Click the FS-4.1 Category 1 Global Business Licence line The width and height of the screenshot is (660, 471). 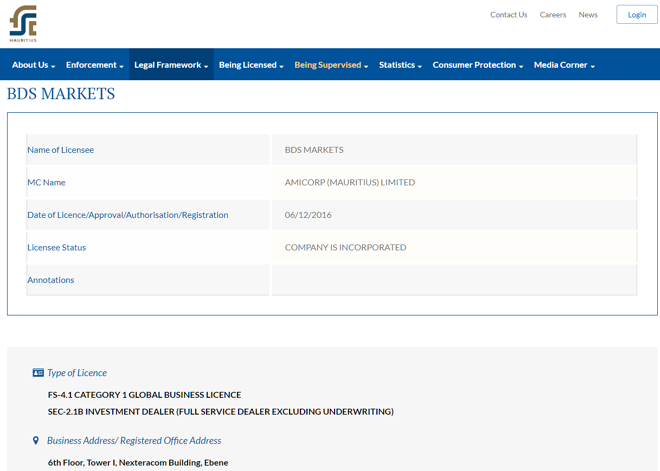(x=144, y=395)
